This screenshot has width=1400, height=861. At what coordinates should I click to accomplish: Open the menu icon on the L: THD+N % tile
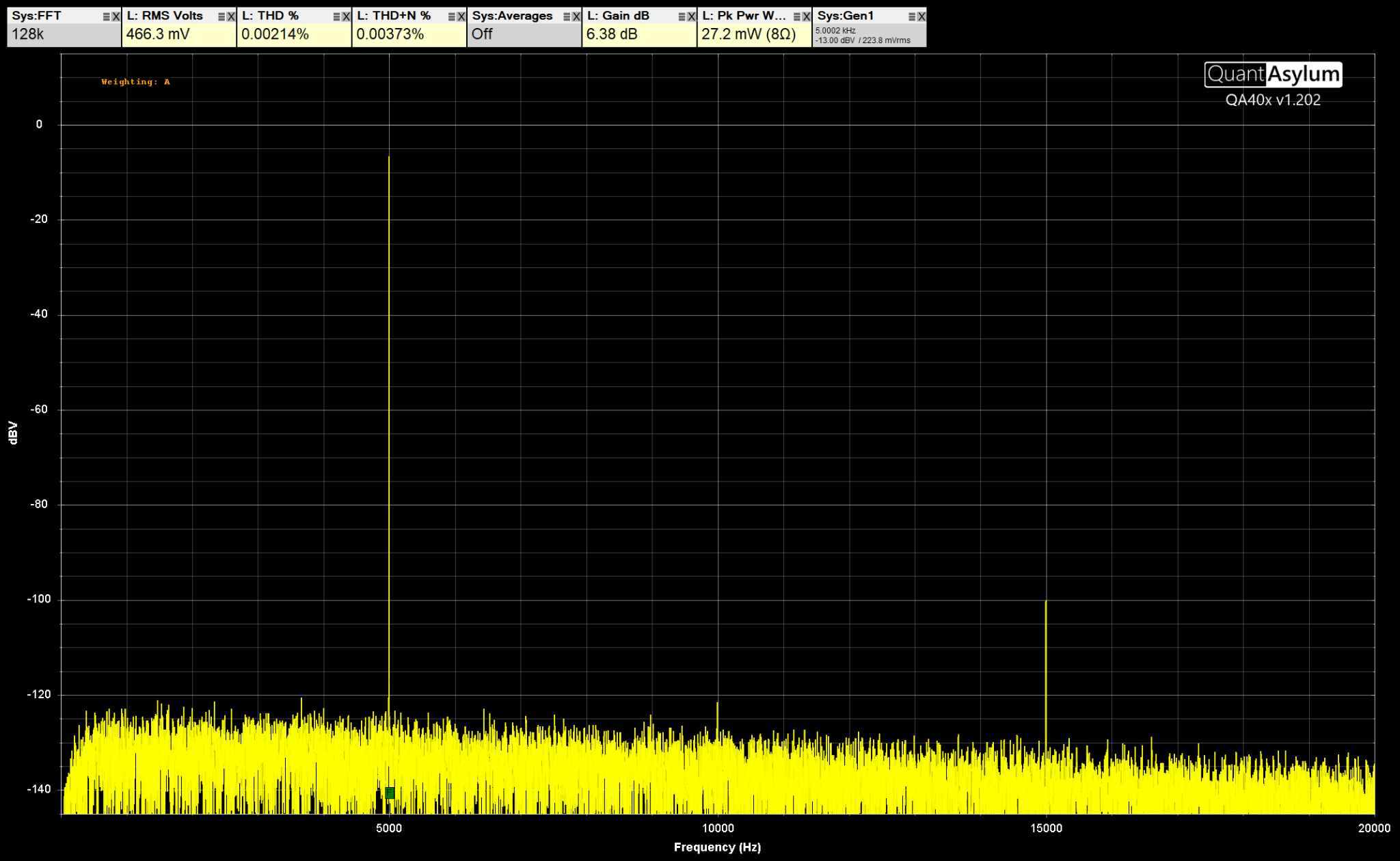coord(452,16)
